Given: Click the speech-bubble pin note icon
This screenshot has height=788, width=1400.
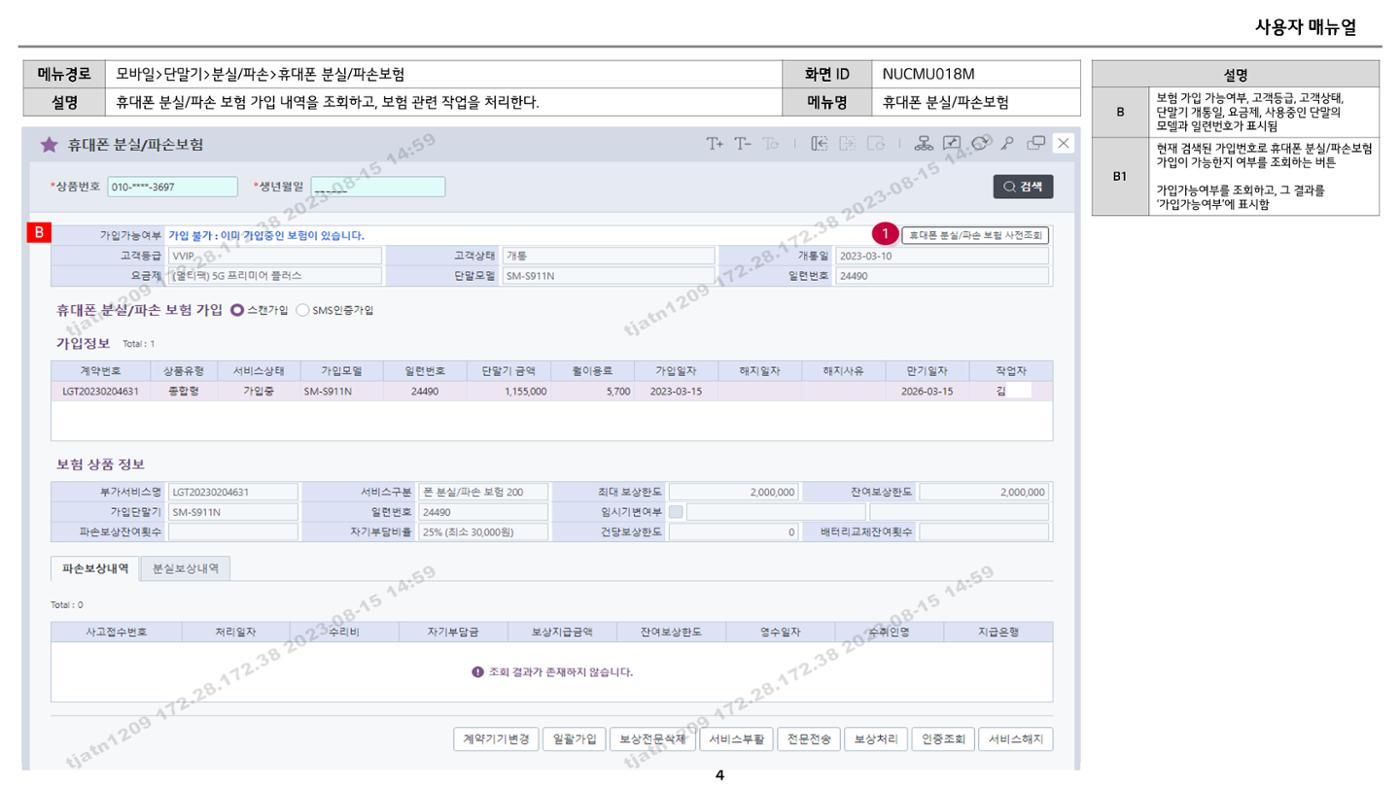Looking at the screenshot, I should 952,144.
